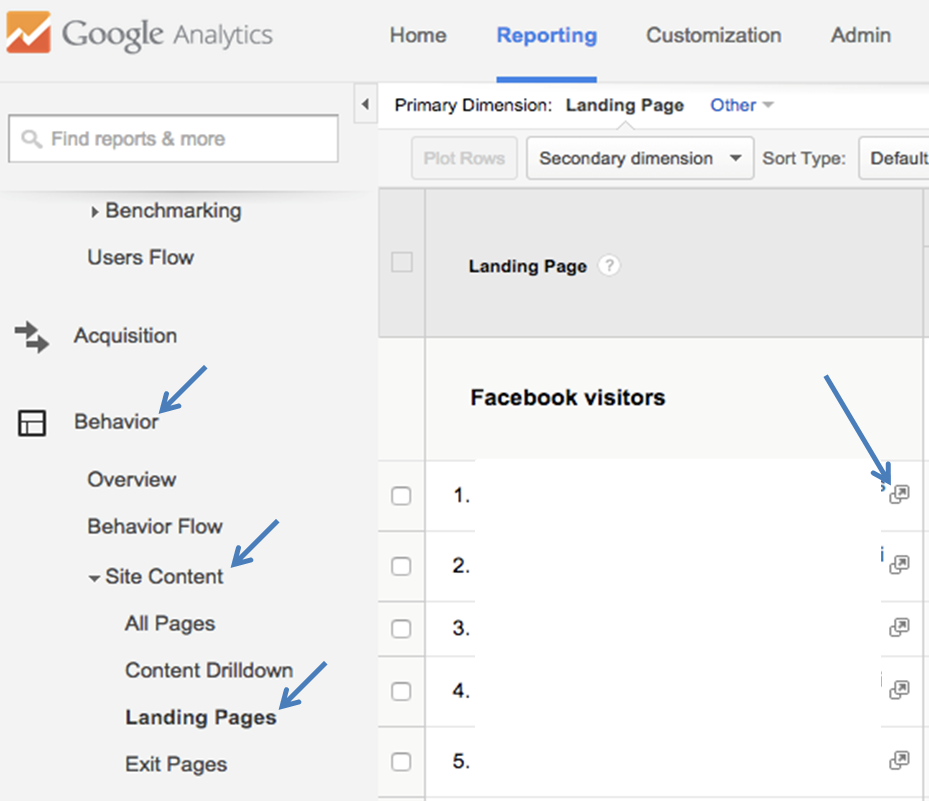
Task: Collapse the Site Content section
Action: pos(94,578)
